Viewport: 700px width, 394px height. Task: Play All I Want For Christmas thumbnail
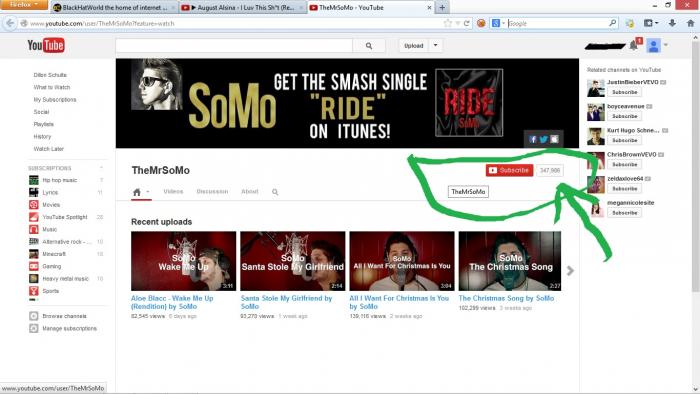[x=402, y=261]
